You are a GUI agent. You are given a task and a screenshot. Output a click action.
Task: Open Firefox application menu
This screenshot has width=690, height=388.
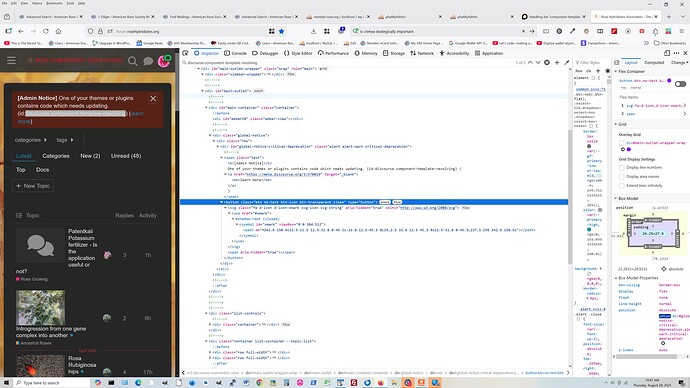click(x=681, y=31)
